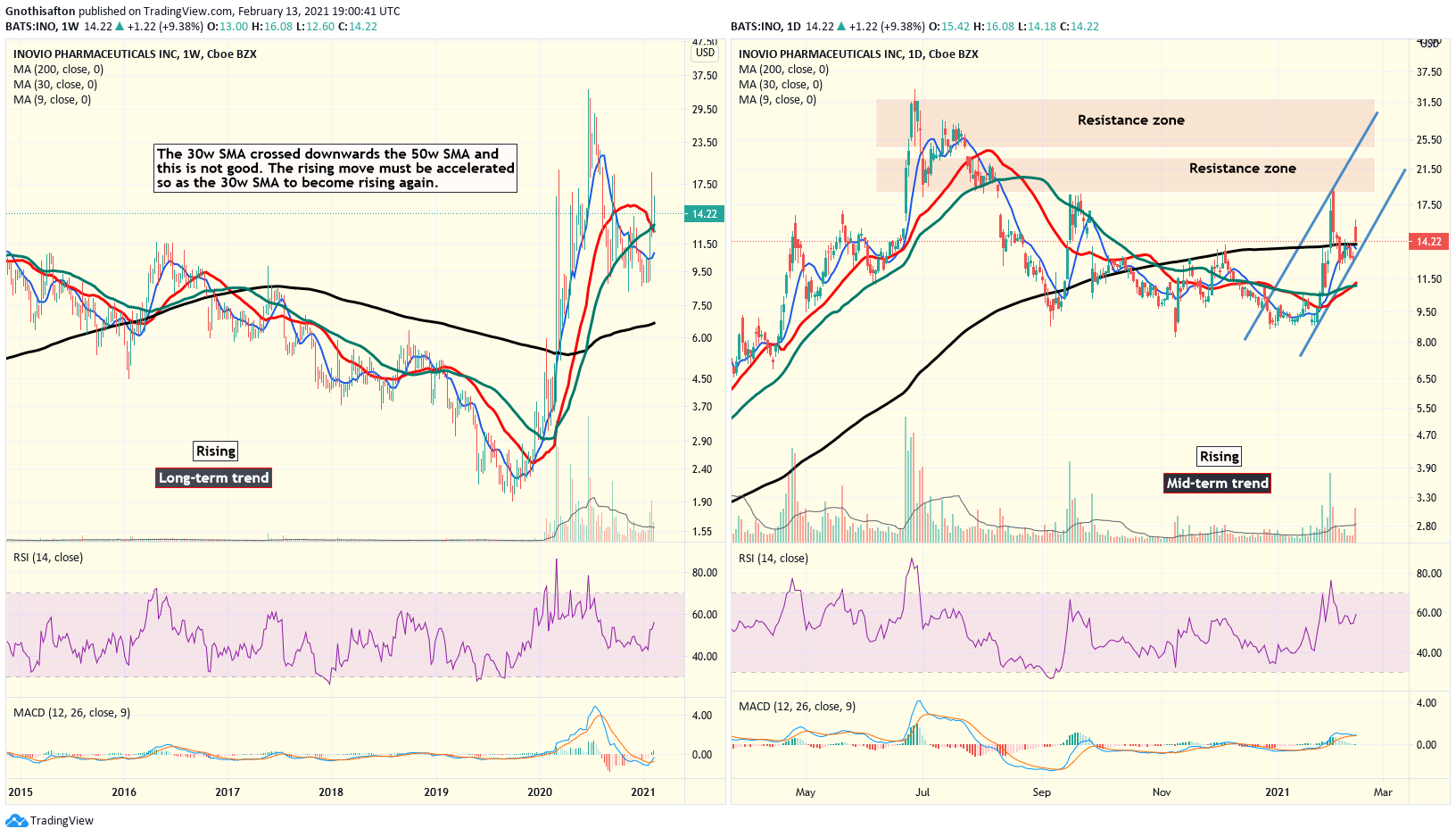Image resolution: width=1456 pixels, height=837 pixels.
Task: Select MA (200, close, 0) on weekly chart
Action: [58, 70]
